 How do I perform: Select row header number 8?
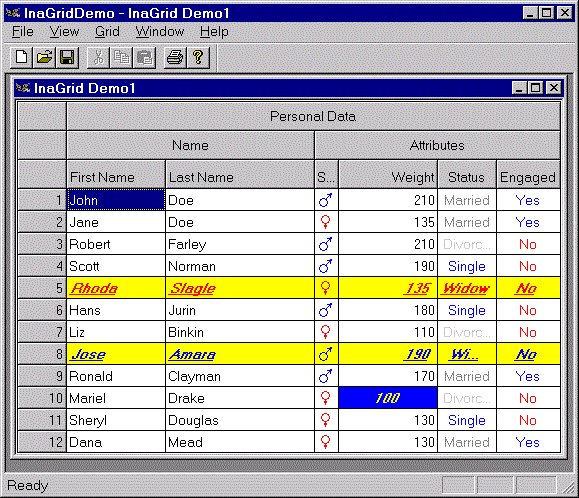[x=42, y=354]
